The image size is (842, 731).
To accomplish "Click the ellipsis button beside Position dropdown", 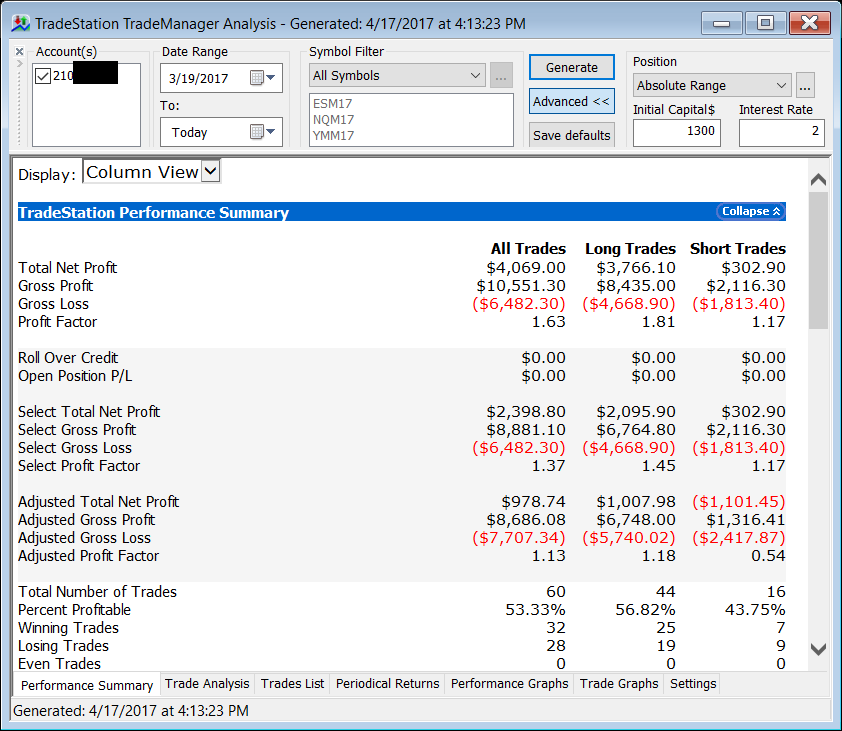I will [804, 85].
